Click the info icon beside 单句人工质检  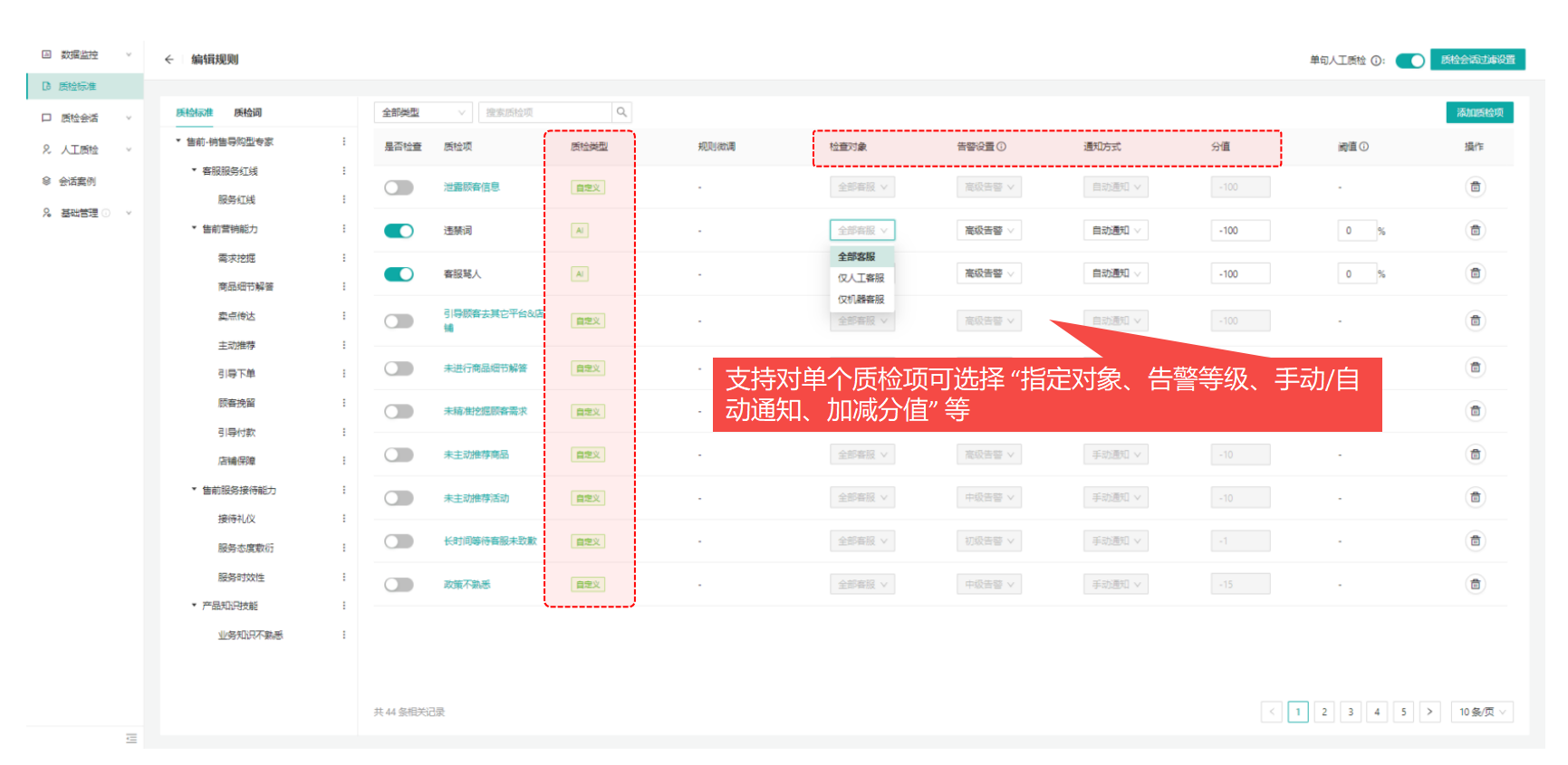pyautogui.click(x=1376, y=61)
